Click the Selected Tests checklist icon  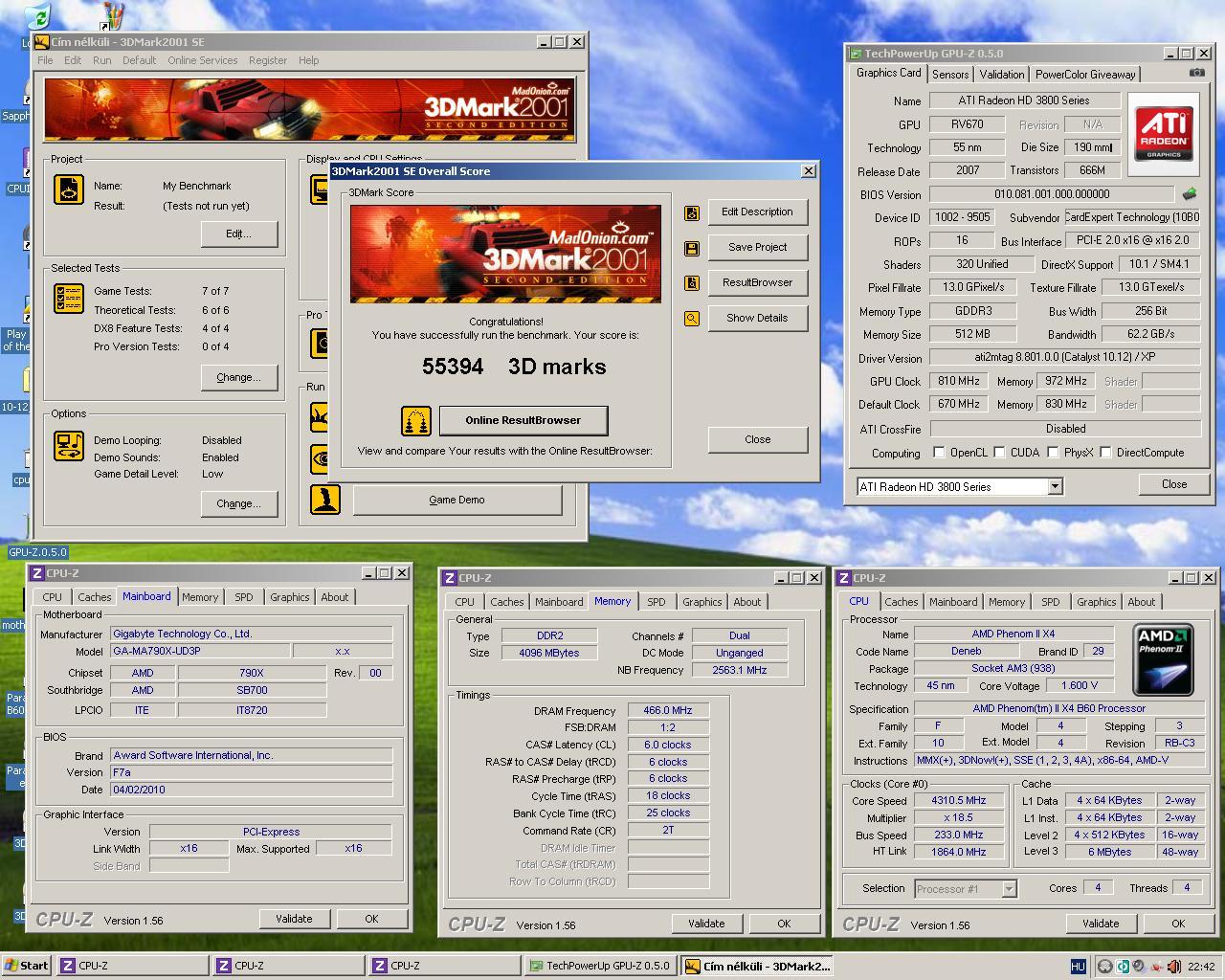pyautogui.click(x=69, y=298)
